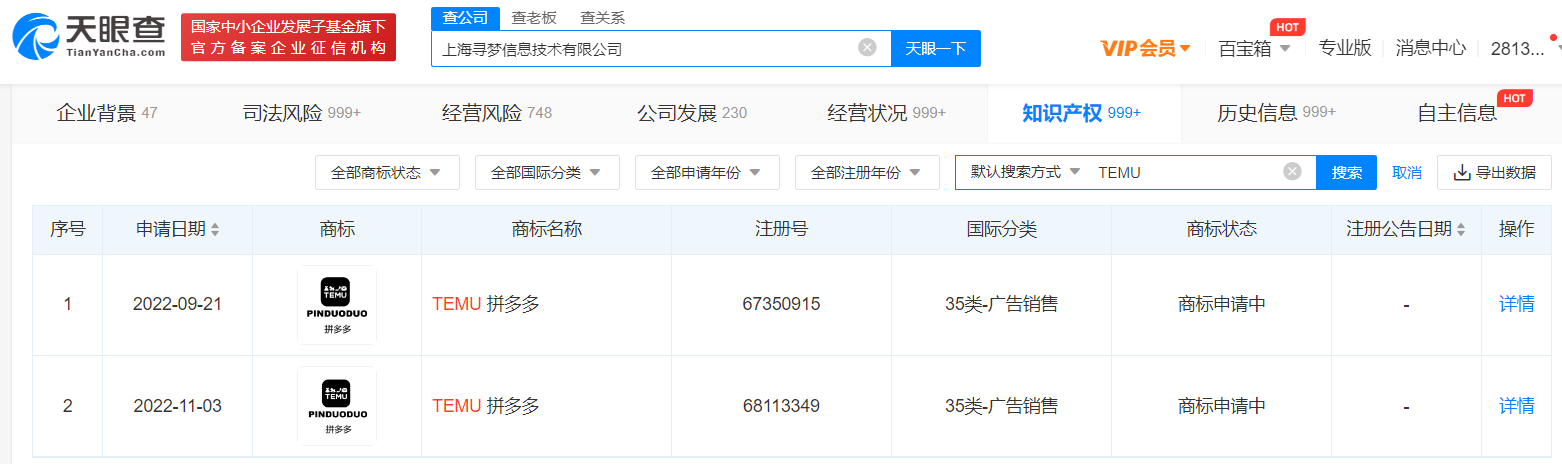This screenshot has height=464, width=1562.
Task: Click the 导出数据 export button
Action: 1494,172
